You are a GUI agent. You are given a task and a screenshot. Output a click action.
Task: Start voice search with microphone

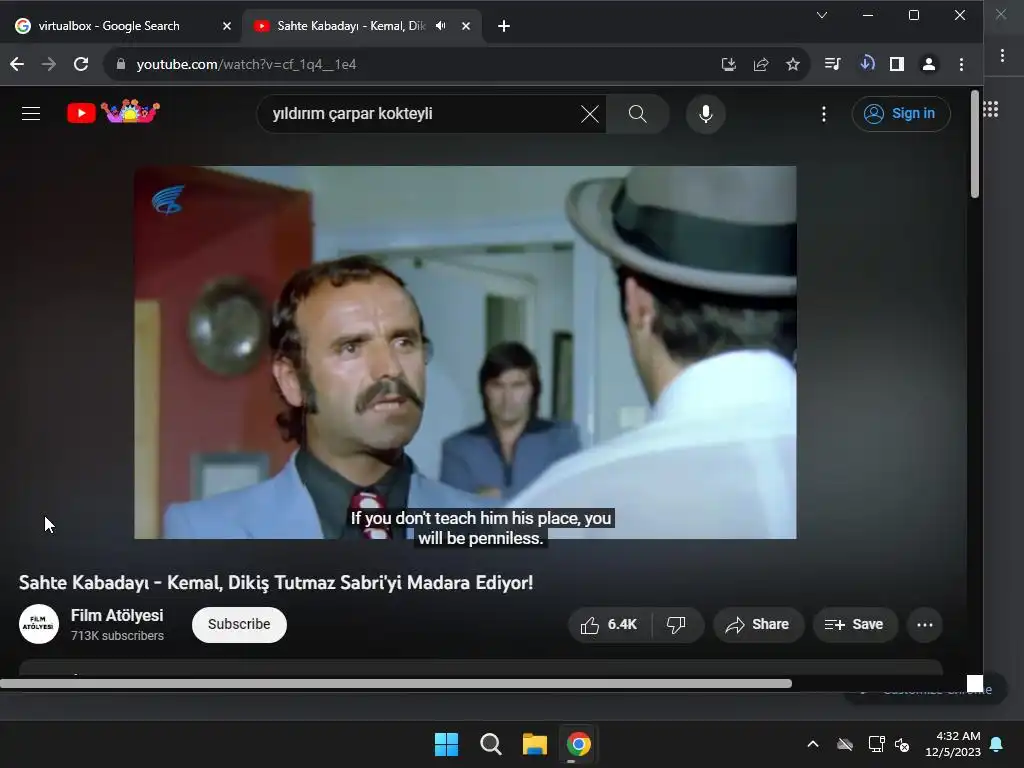point(705,114)
